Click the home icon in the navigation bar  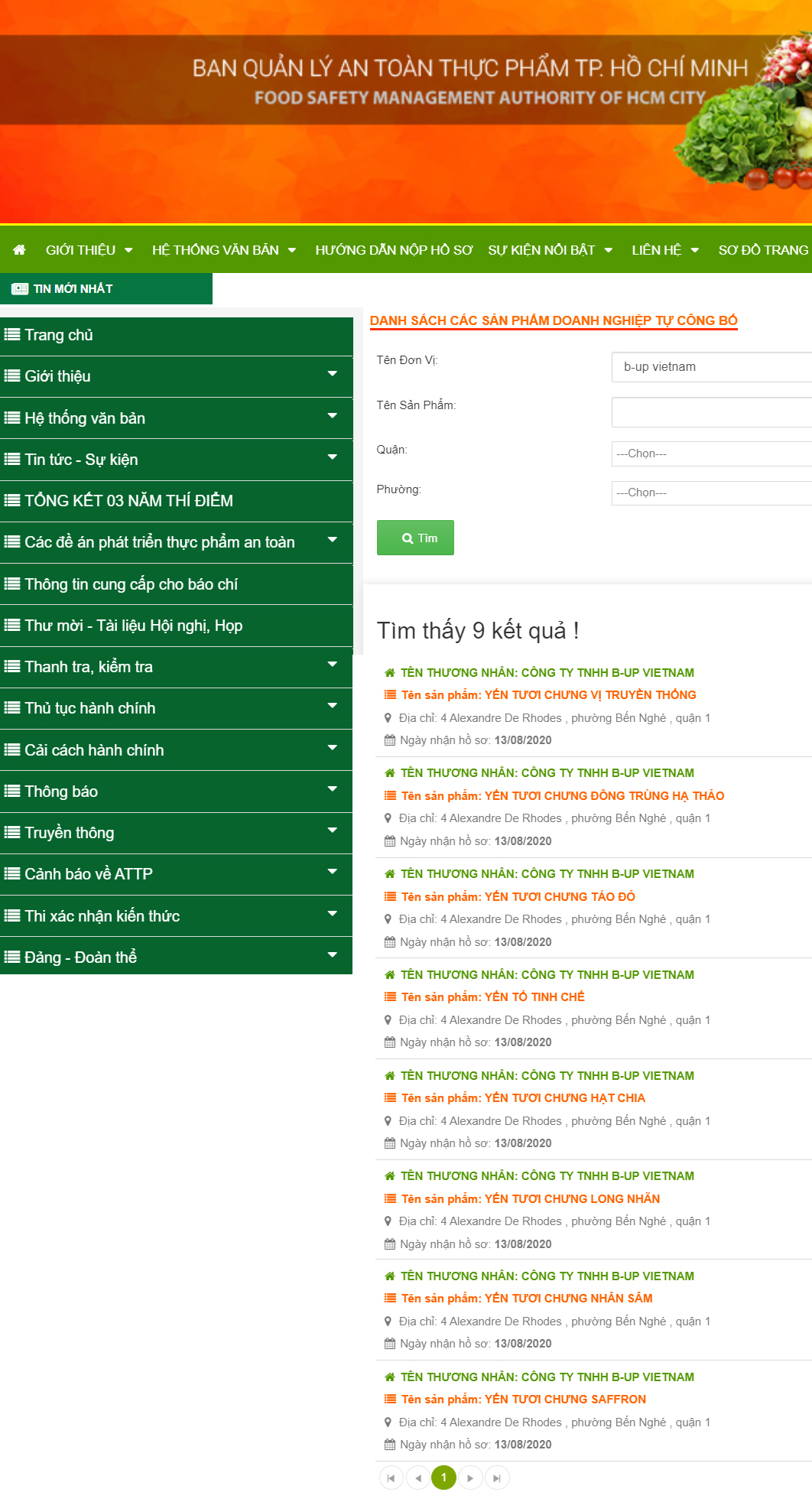(19, 250)
